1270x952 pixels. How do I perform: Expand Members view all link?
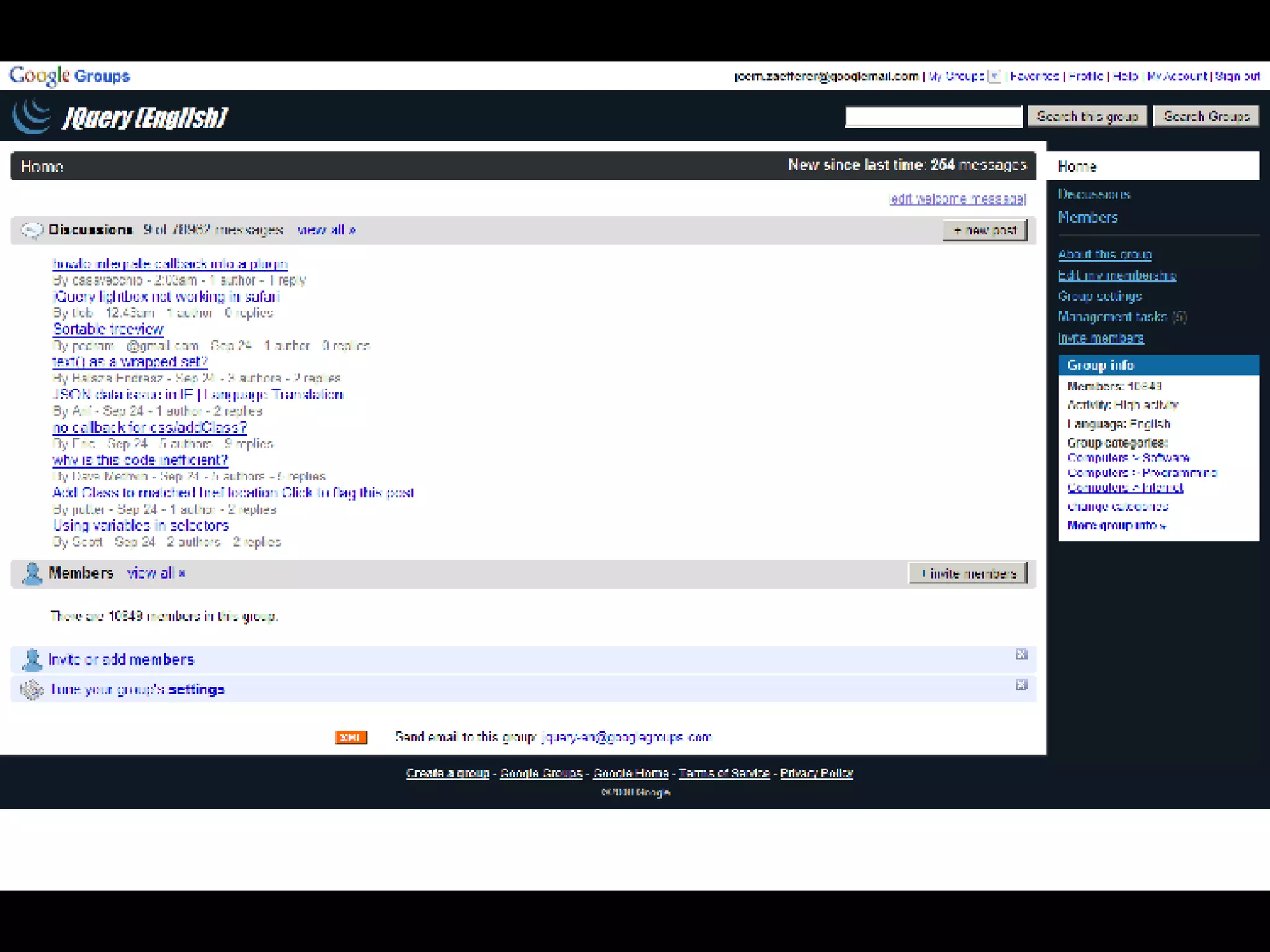coord(156,573)
